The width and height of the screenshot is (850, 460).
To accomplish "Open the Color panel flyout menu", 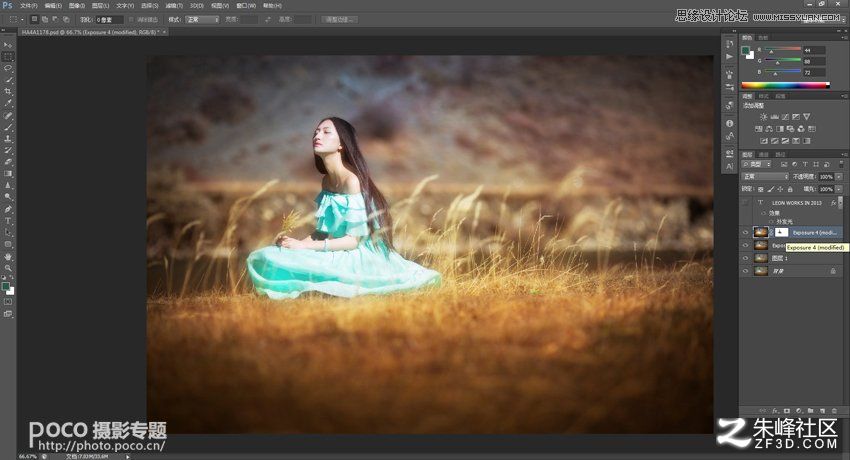I will click(843, 37).
